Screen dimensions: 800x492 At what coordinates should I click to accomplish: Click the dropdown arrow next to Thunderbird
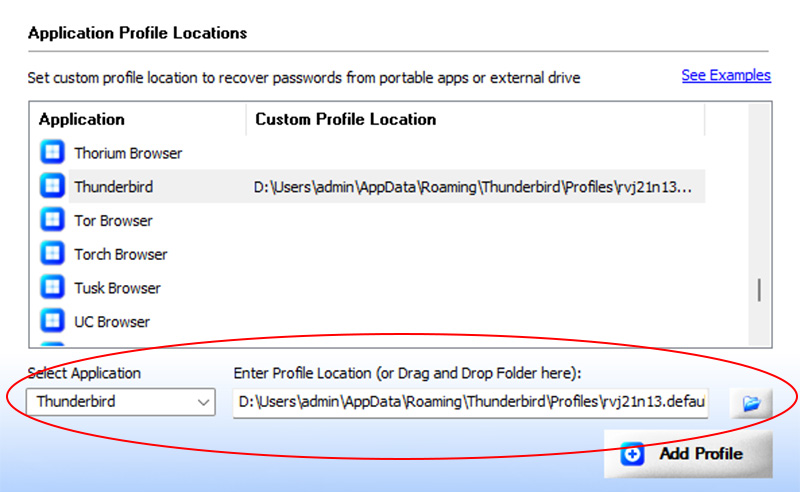click(x=204, y=402)
